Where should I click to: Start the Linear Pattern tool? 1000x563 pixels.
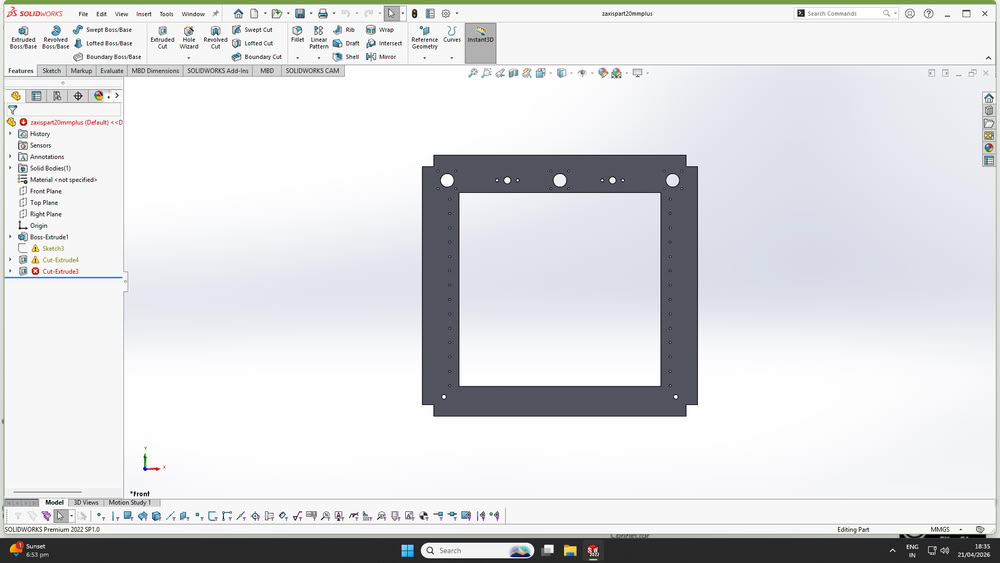[318, 38]
